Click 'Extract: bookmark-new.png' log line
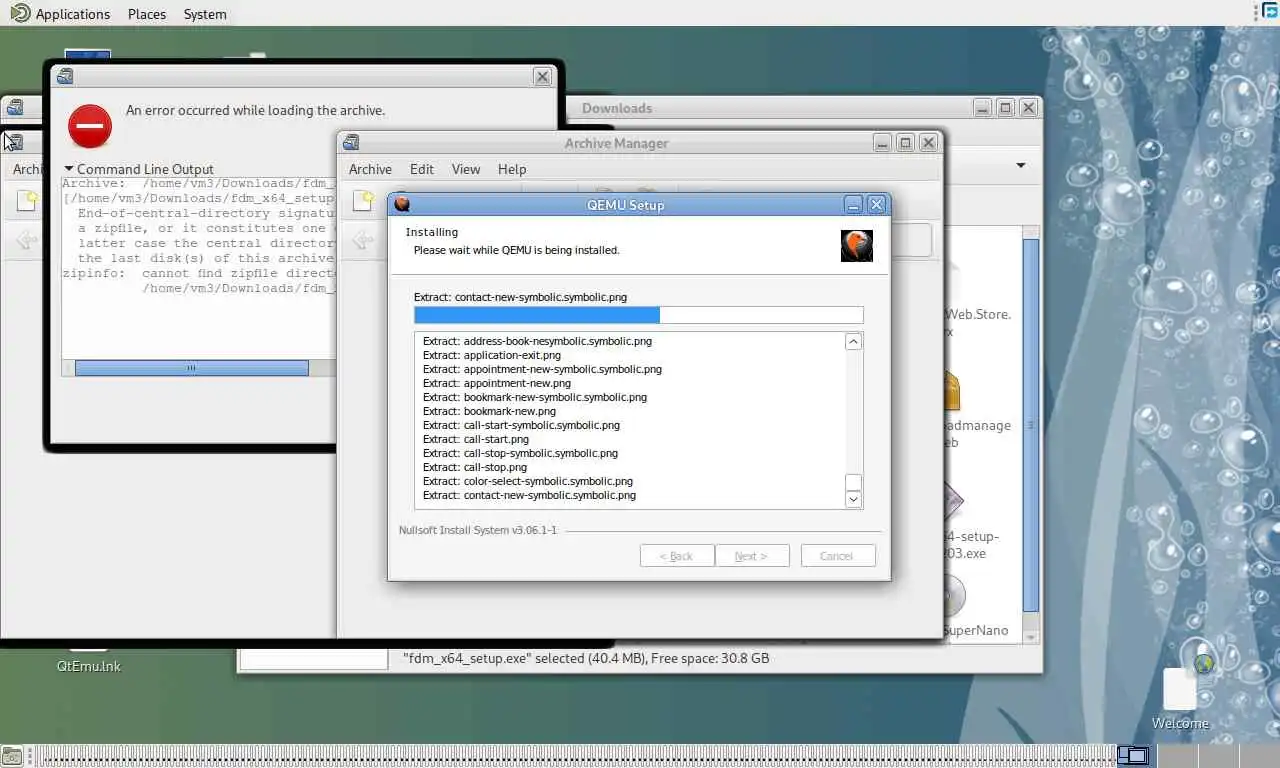Viewport: 1280px width, 768px height. (x=489, y=411)
